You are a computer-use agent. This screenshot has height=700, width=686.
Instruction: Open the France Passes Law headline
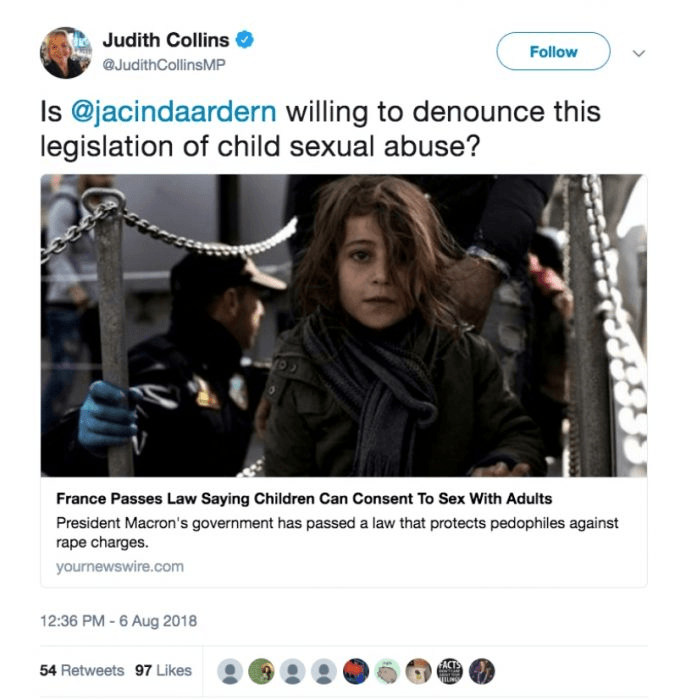point(304,499)
